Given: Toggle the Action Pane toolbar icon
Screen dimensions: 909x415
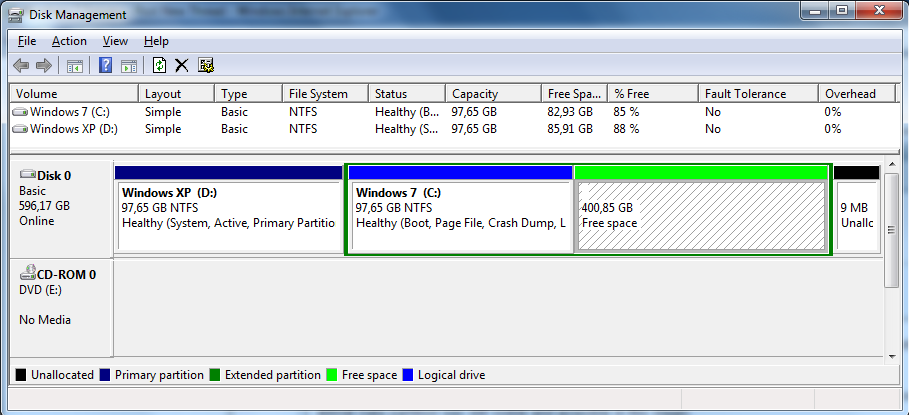Looking at the screenshot, I should (129, 65).
